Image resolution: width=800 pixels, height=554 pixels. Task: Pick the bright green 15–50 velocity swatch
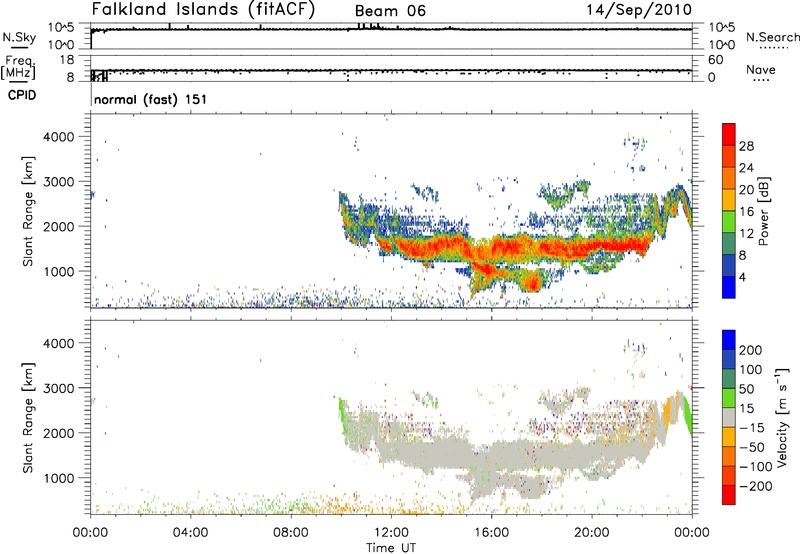(x=729, y=398)
